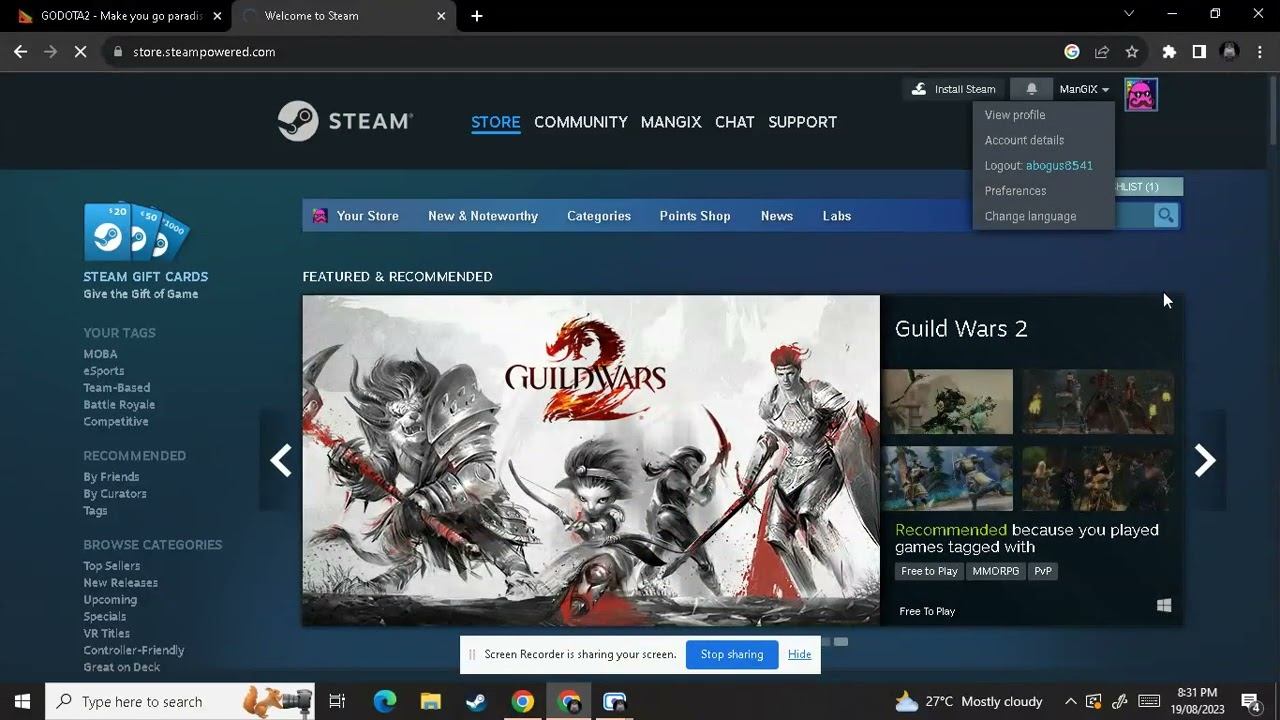
Task: Visit the SUPPORT page
Action: [x=803, y=122]
